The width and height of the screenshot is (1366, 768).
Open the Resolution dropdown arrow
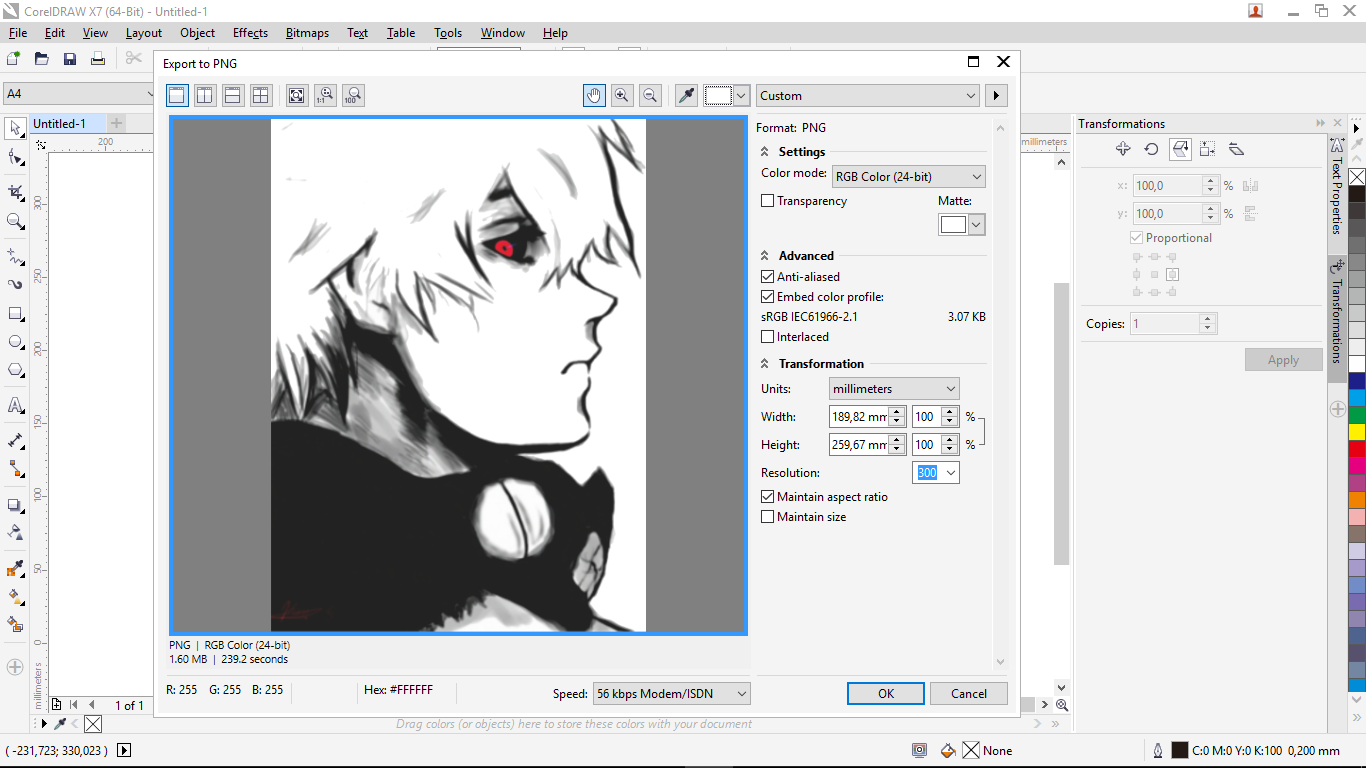[950, 473]
